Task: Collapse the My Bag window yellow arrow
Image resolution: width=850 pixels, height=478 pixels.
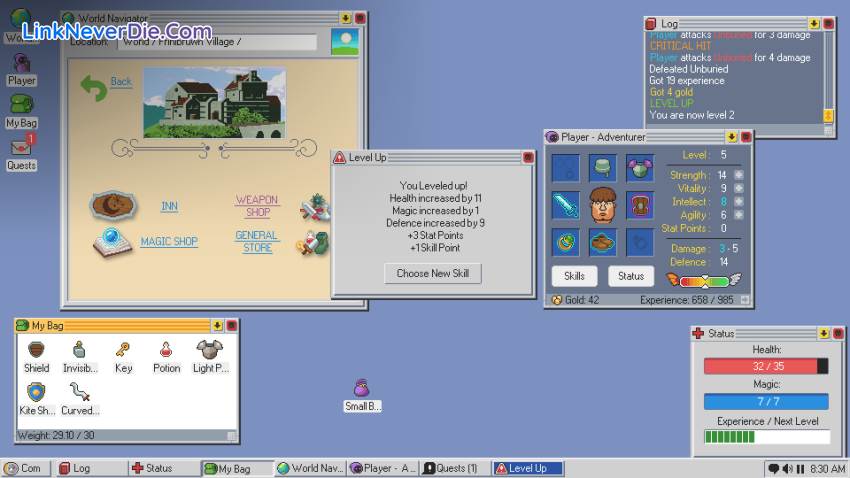Action: [217, 325]
